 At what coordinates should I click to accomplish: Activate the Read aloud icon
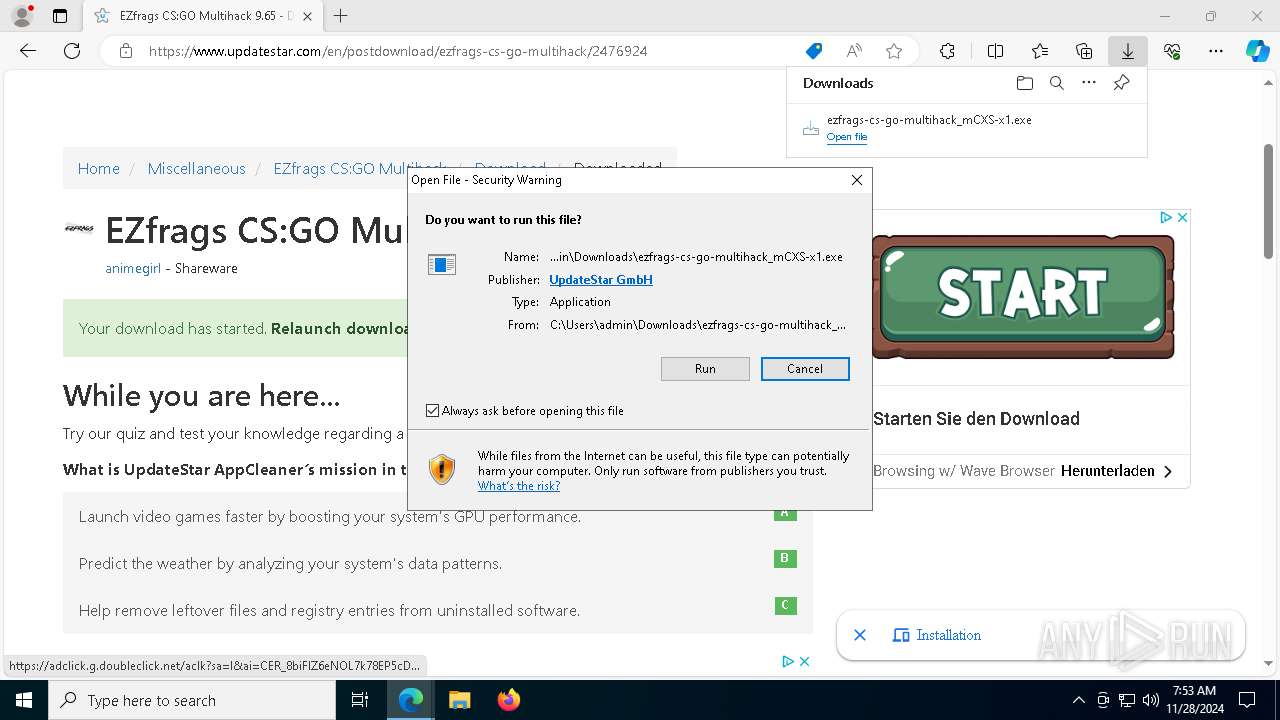(x=854, y=51)
